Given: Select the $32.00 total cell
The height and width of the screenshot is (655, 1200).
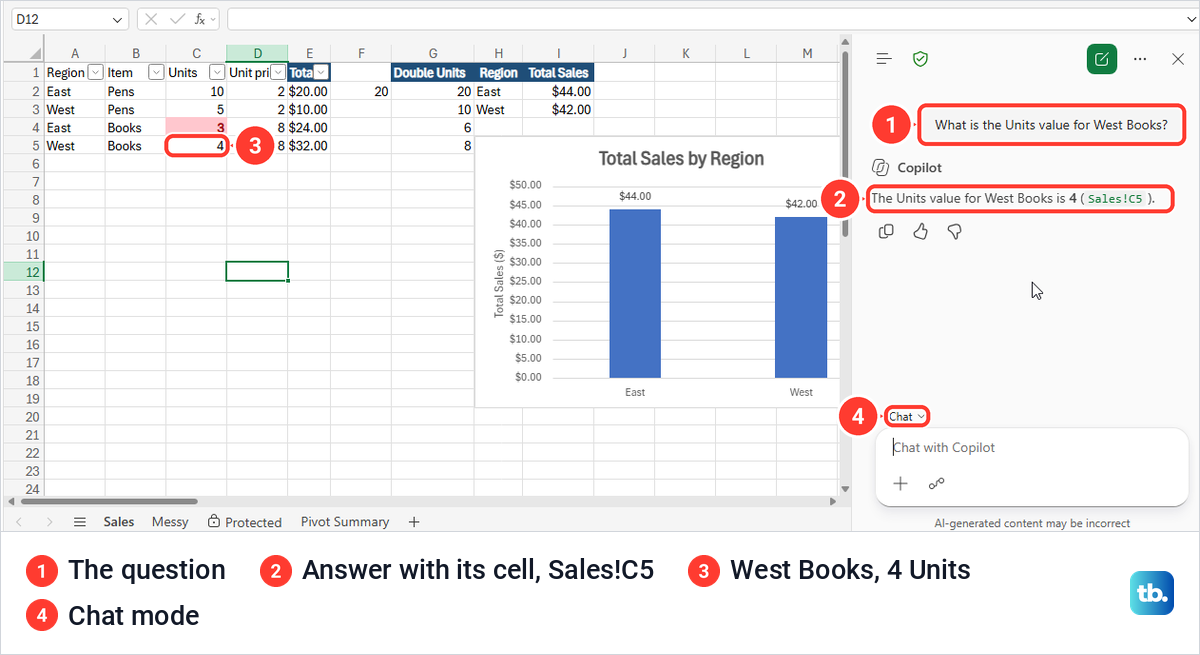Looking at the screenshot, I should coord(309,145).
